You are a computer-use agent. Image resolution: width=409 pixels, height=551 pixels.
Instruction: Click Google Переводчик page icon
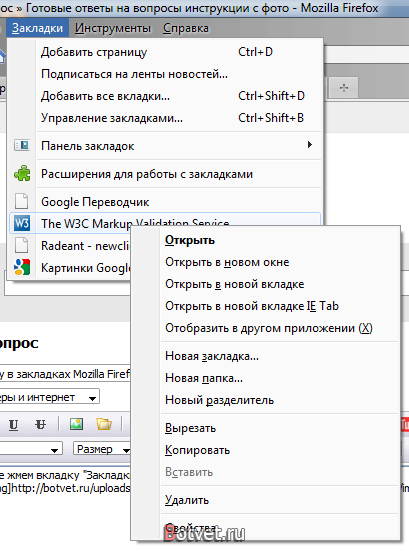click(x=21, y=201)
